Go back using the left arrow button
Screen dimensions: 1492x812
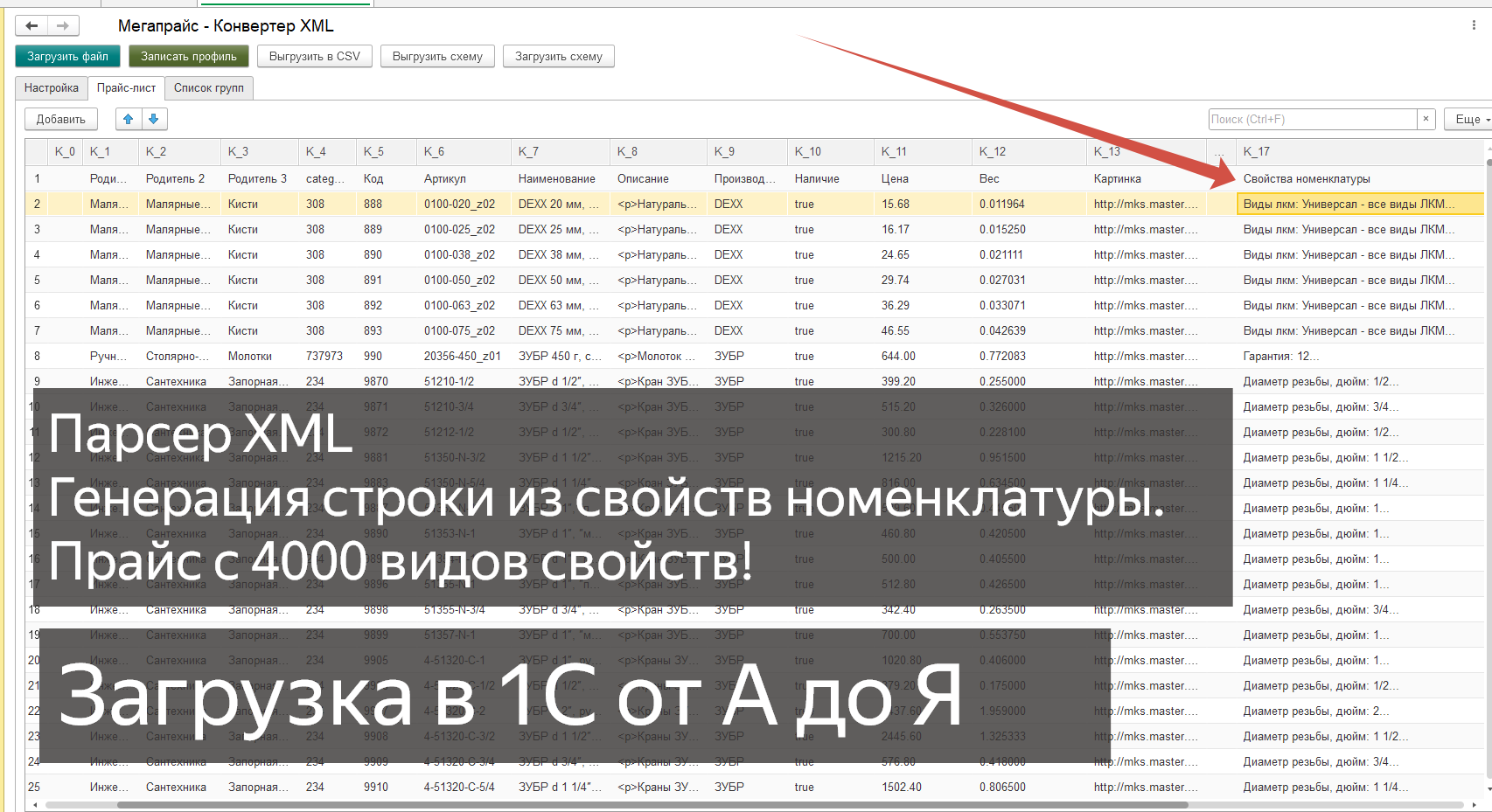click(x=31, y=26)
